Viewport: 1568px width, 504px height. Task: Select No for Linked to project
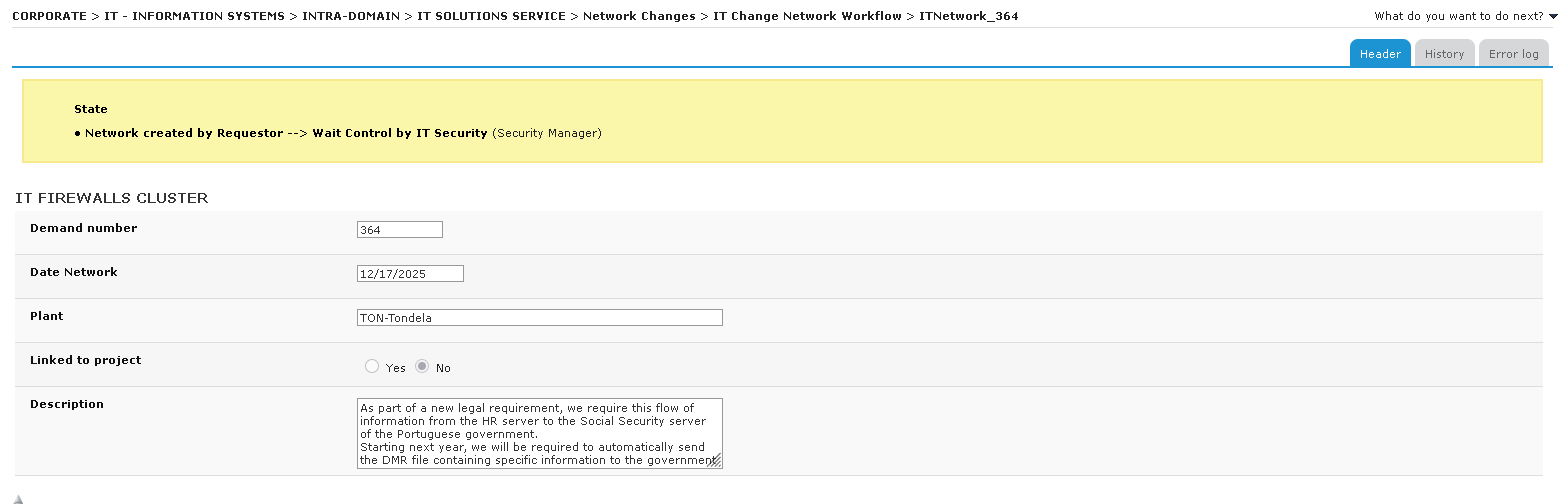[422, 367]
